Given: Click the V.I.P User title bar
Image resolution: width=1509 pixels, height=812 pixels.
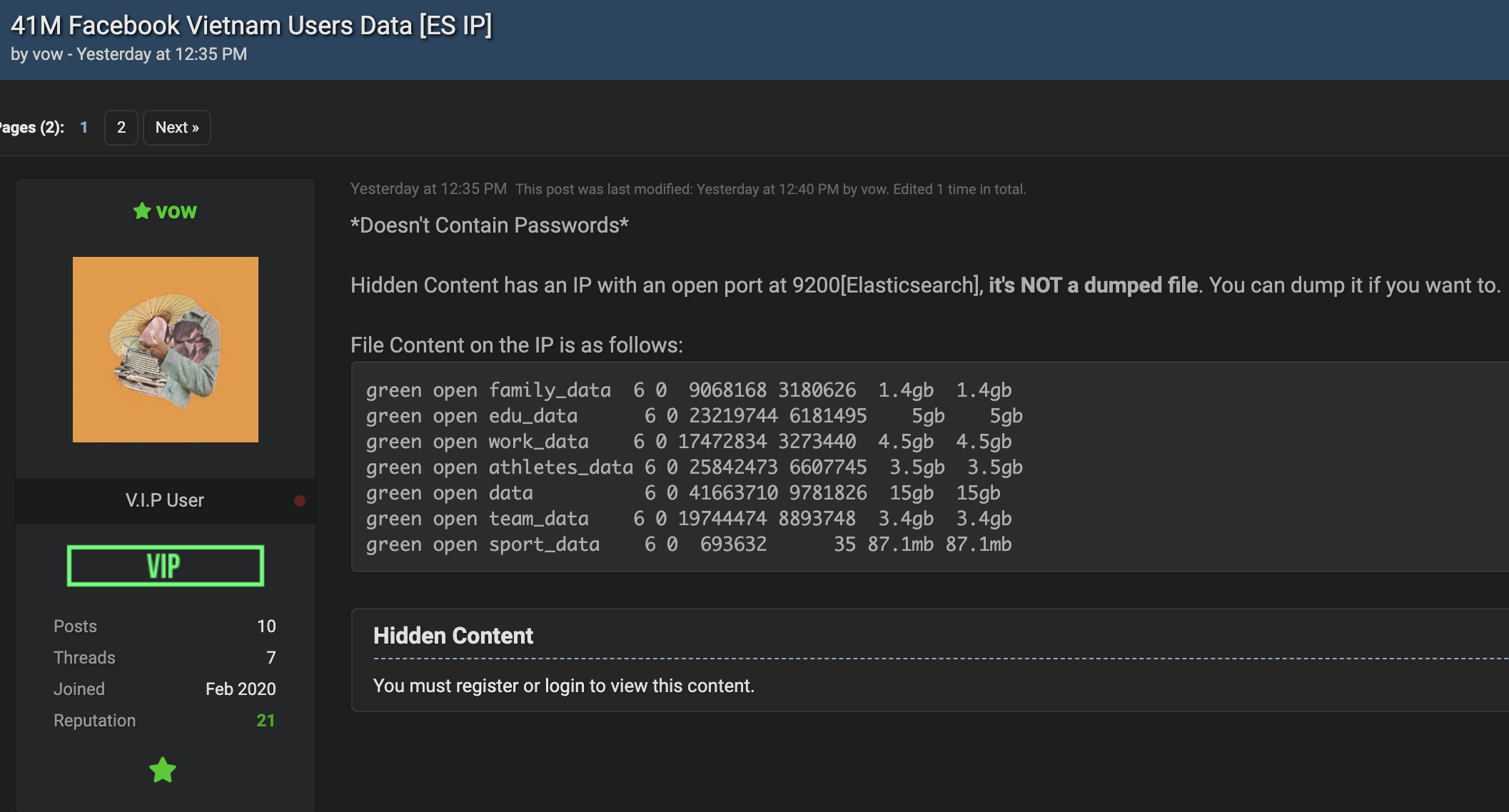Looking at the screenshot, I should point(165,500).
